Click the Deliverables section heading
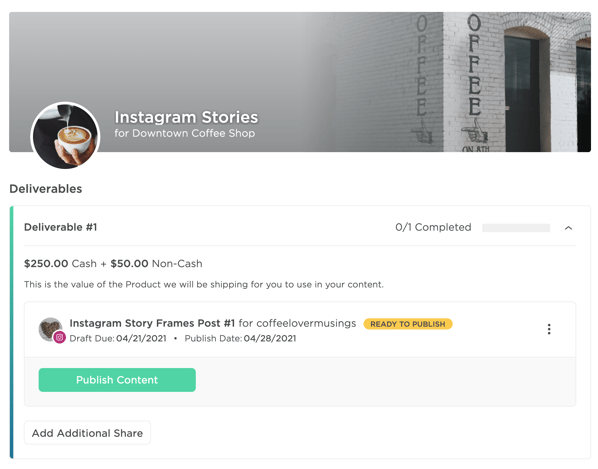This screenshot has width=598, height=469. coord(46,189)
